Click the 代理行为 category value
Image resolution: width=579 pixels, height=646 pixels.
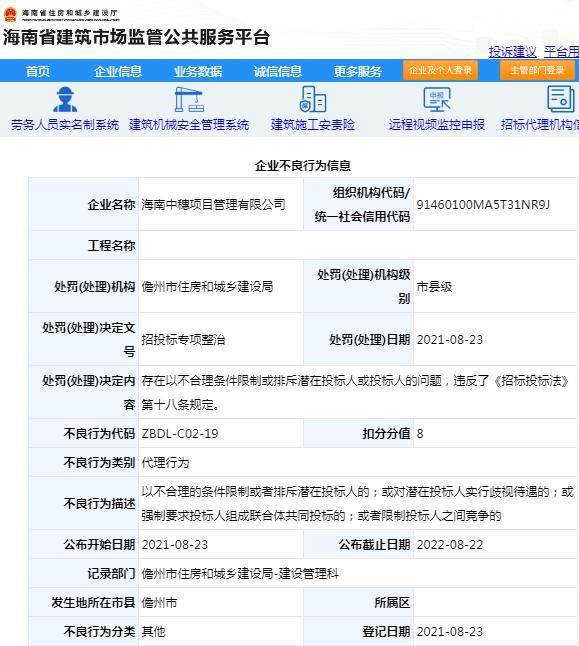click(165, 462)
